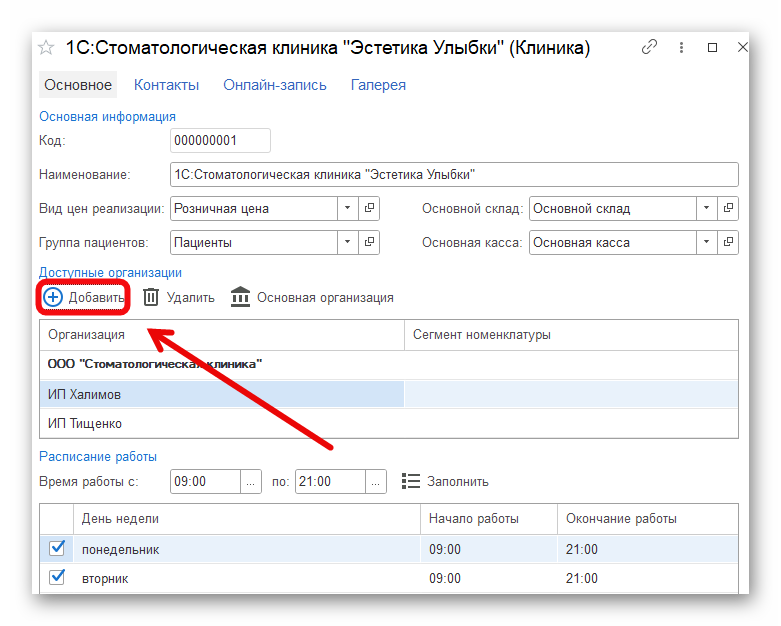Select the вторник day cell
Image resolution: width=781 pixels, height=626 pixels.
coord(247,578)
